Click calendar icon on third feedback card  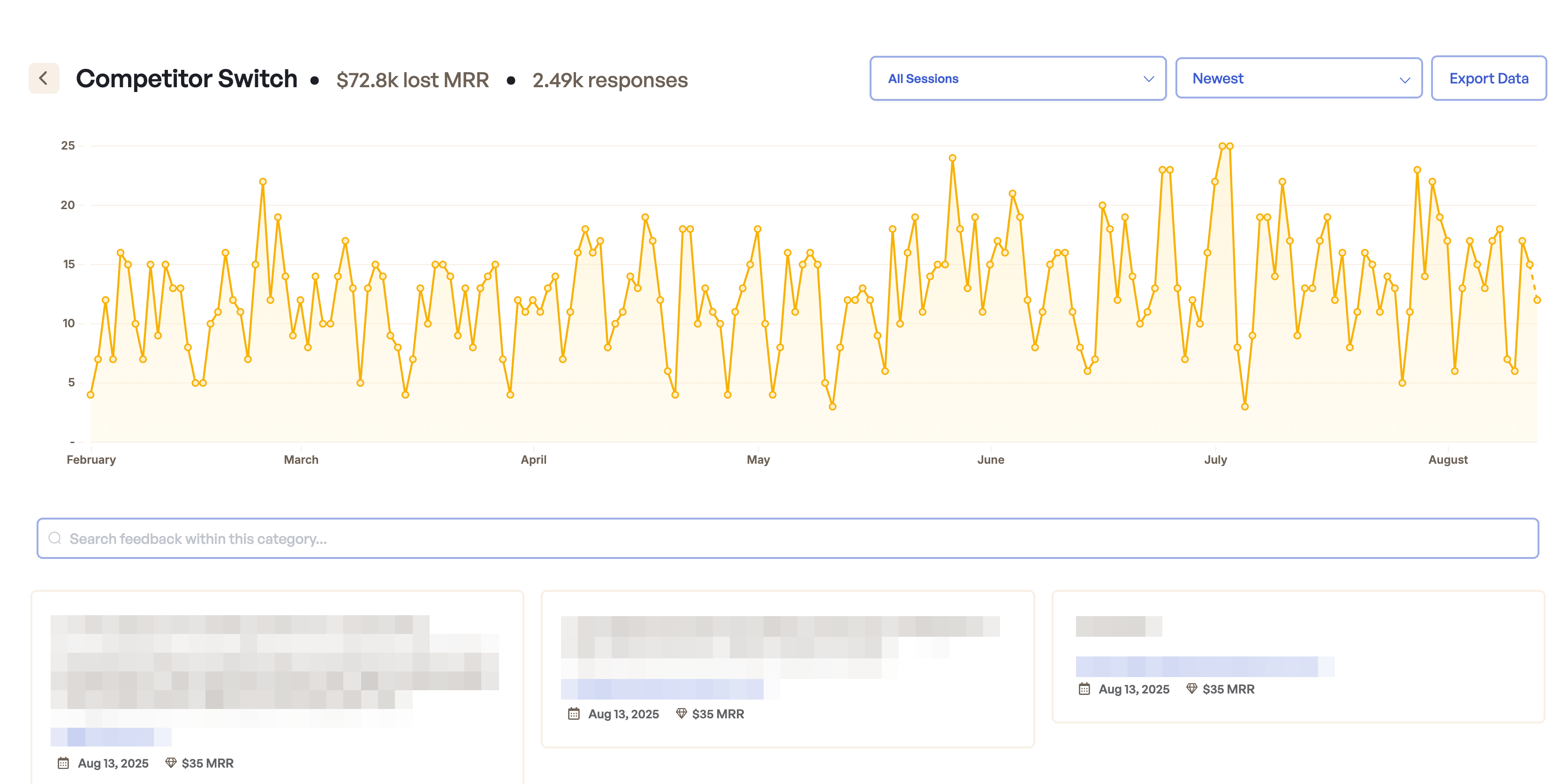1084,689
